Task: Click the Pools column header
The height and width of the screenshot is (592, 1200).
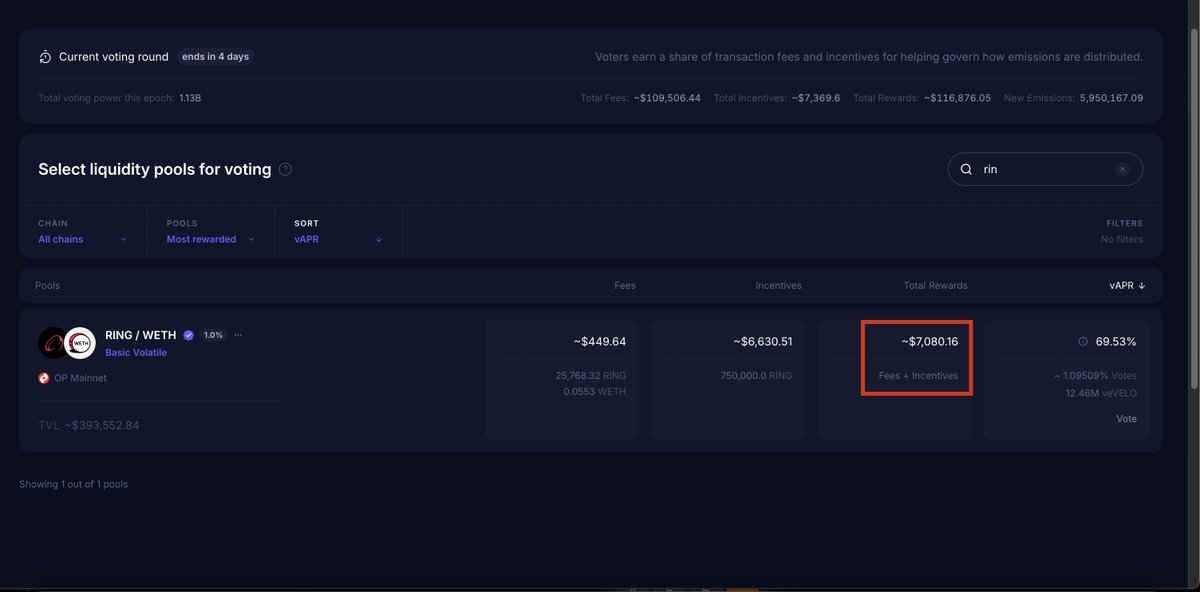Action: pyautogui.click(x=47, y=284)
